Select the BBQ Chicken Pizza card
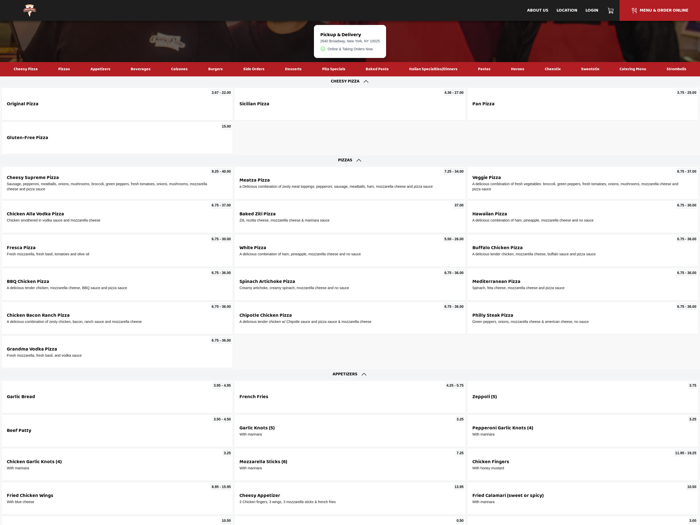 click(x=117, y=284)
